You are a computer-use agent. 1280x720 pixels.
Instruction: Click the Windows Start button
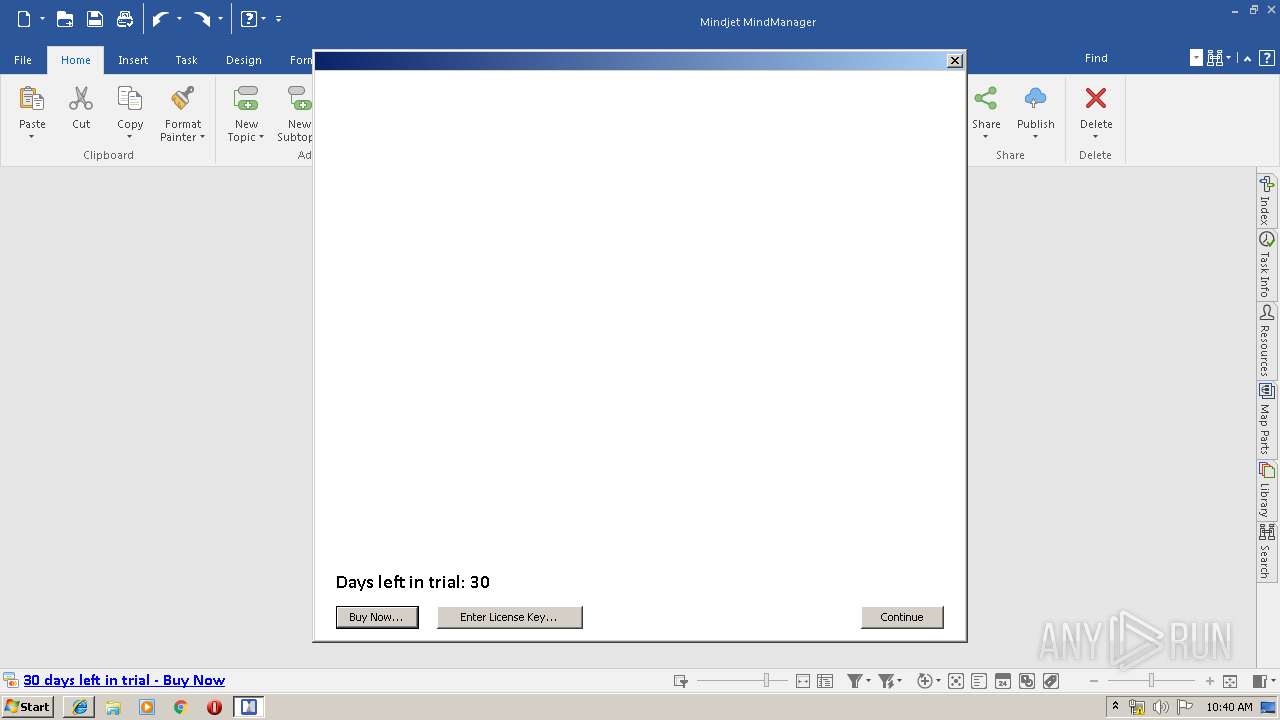[28, 707]
